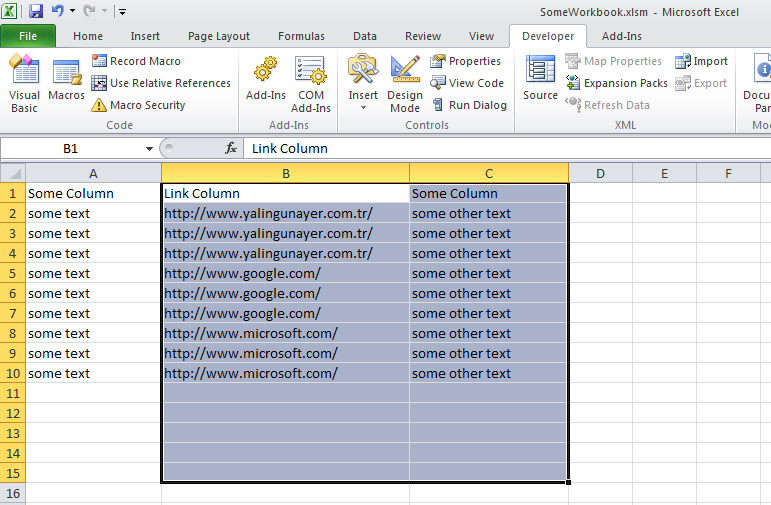This screenshot has height=505, width=771.
Task: Click Export XML
Action: [x=701, y=83]
